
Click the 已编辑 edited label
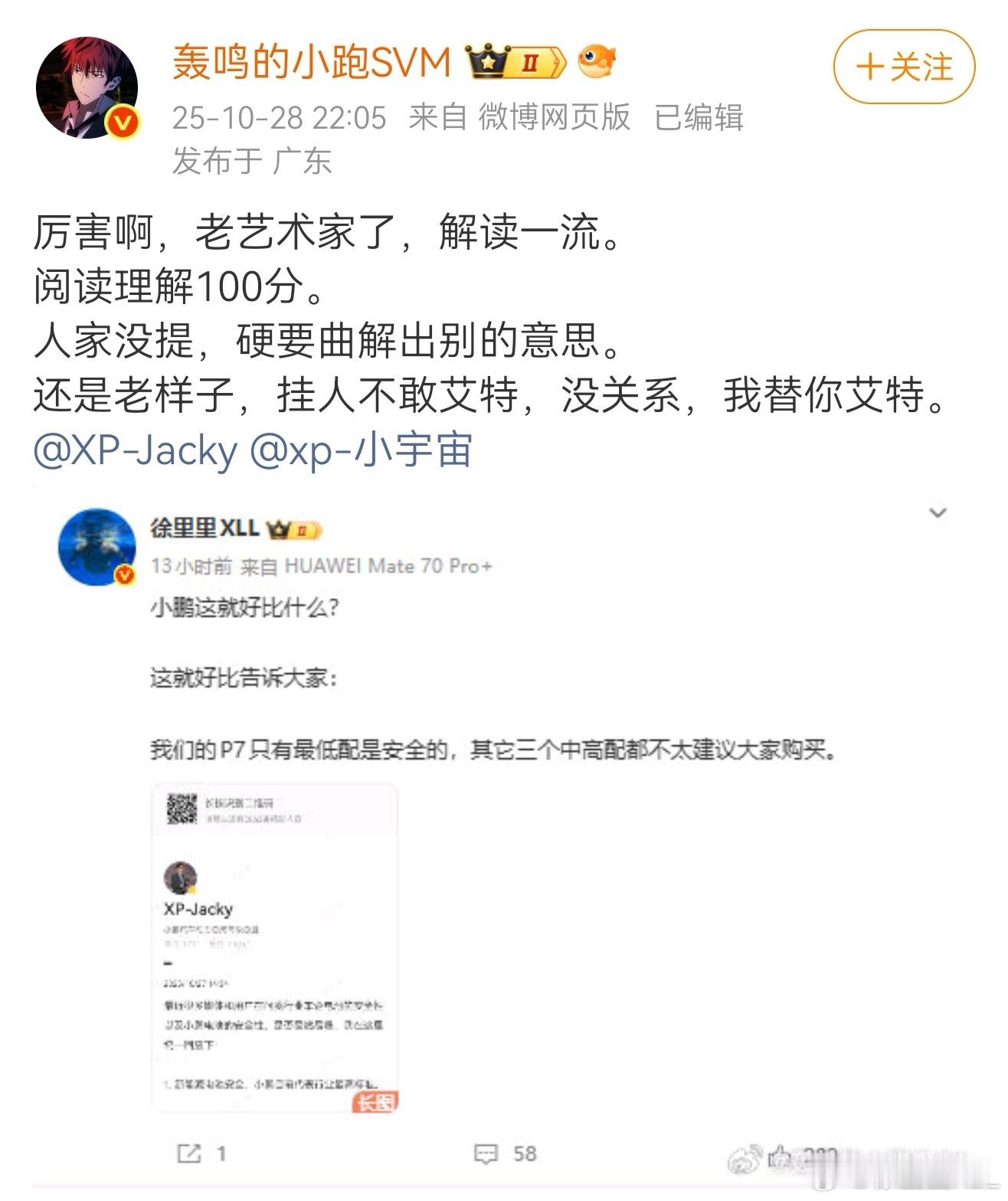(699, 117)
